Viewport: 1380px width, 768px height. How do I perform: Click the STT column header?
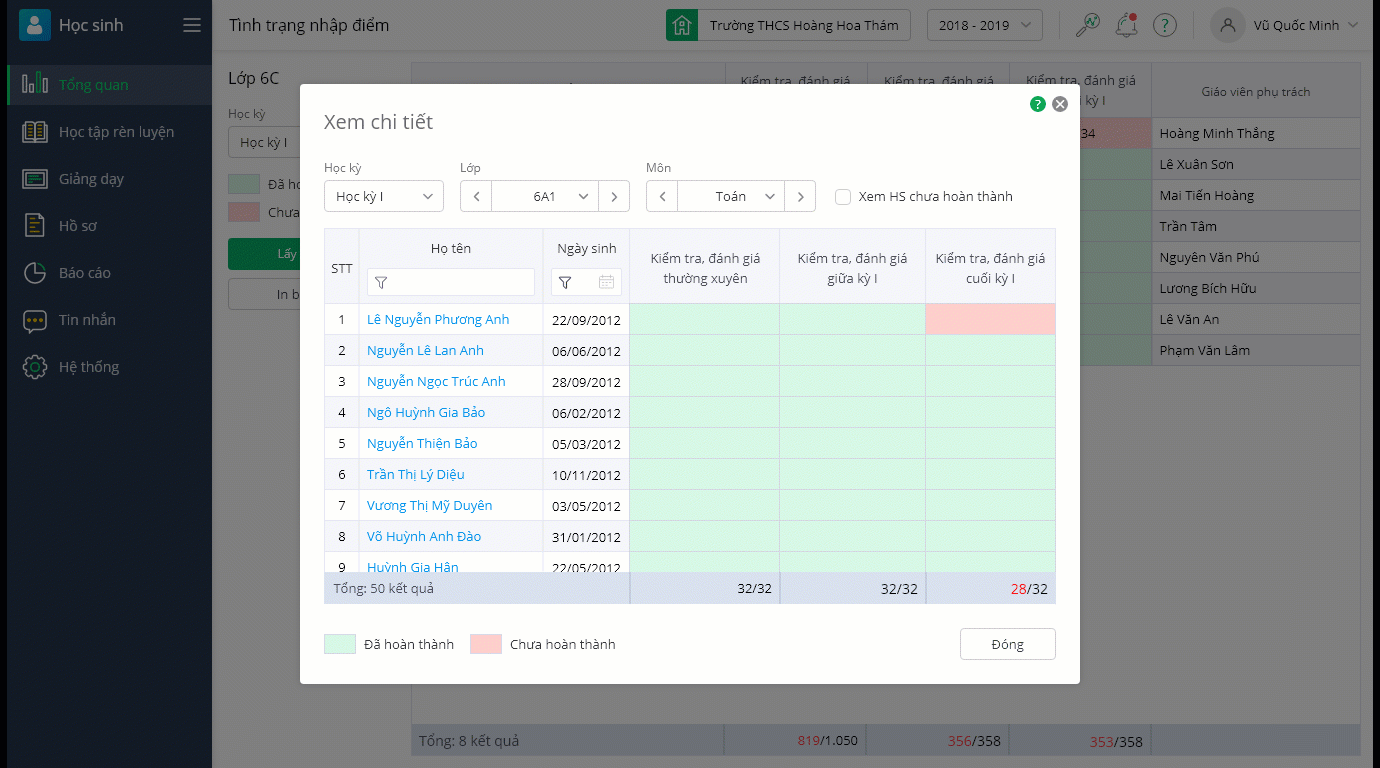[x=342, y=268]
